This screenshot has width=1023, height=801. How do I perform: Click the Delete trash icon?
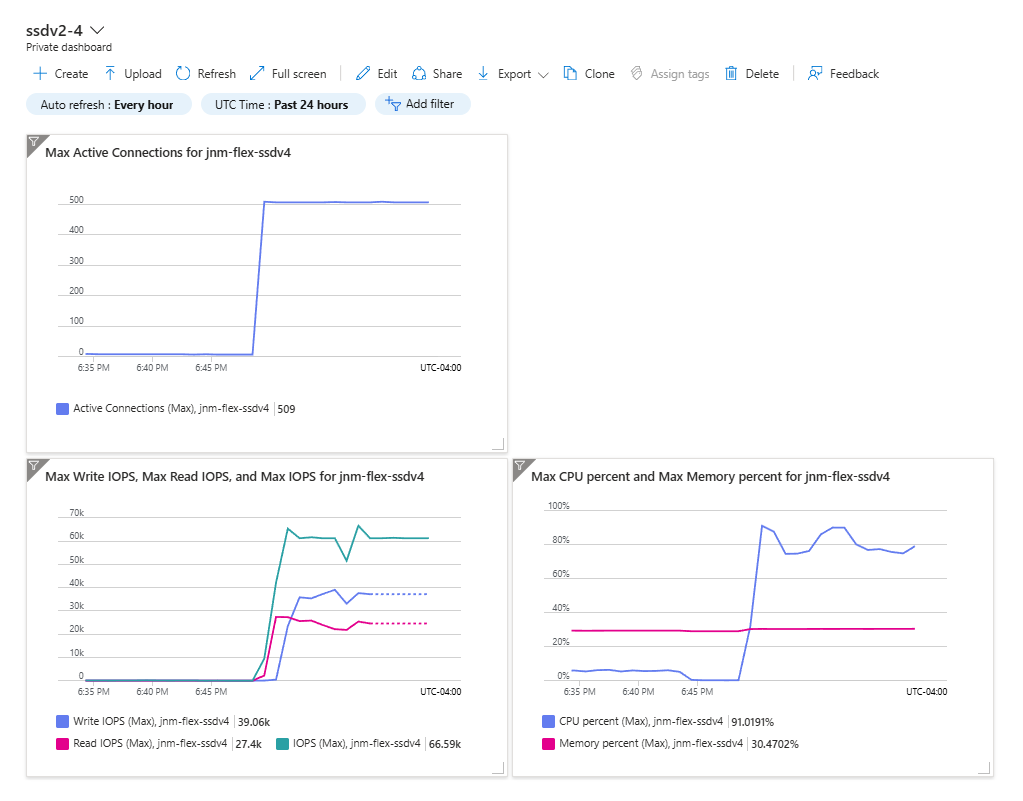(731, 74)
